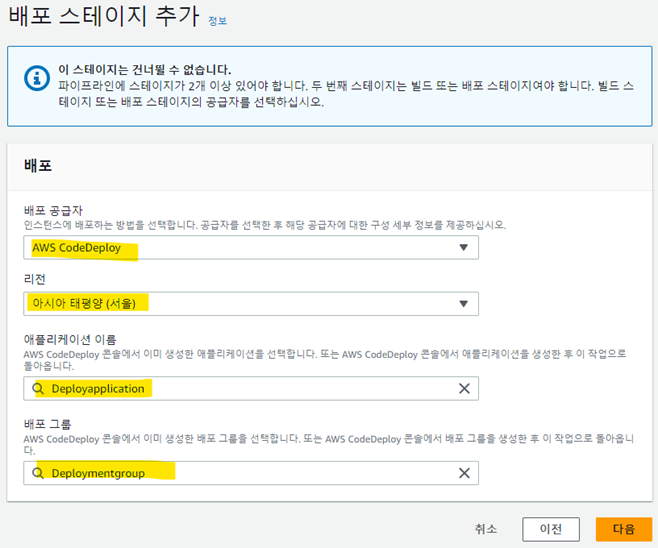Click the blue info circle icon in banner
658x548 pixels.
point(37,78)
